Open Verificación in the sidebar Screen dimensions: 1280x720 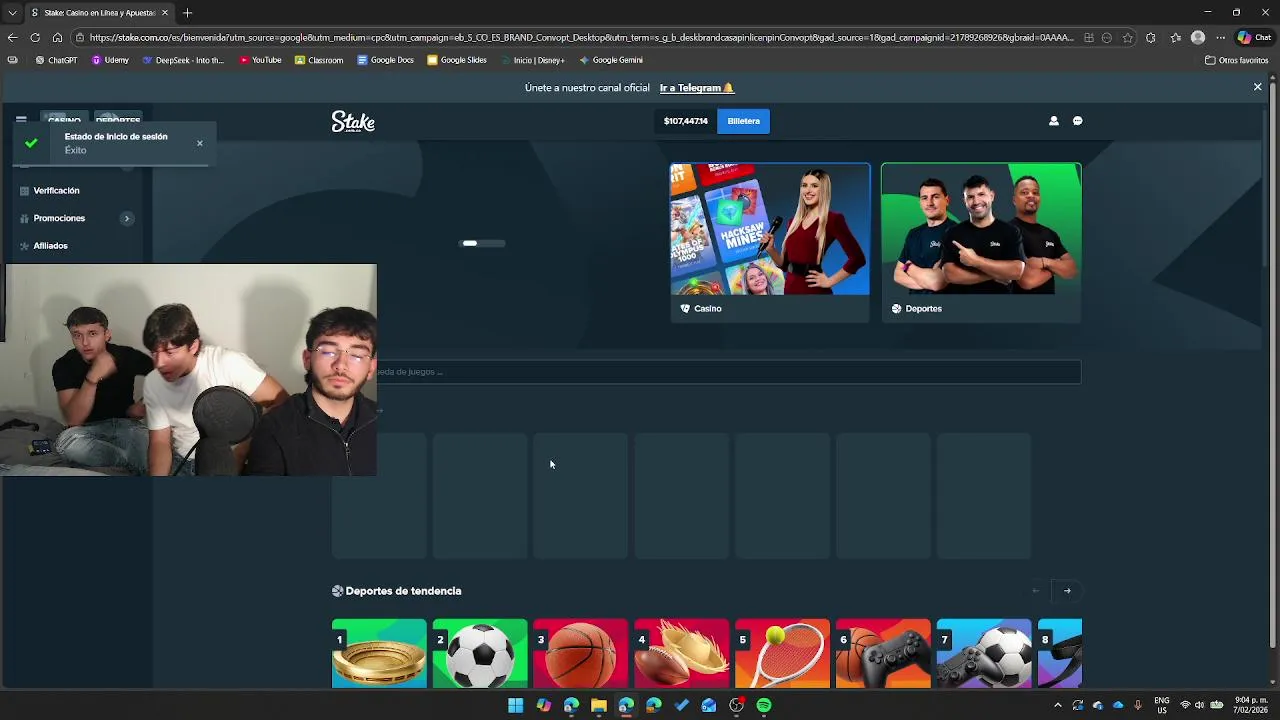56,190
